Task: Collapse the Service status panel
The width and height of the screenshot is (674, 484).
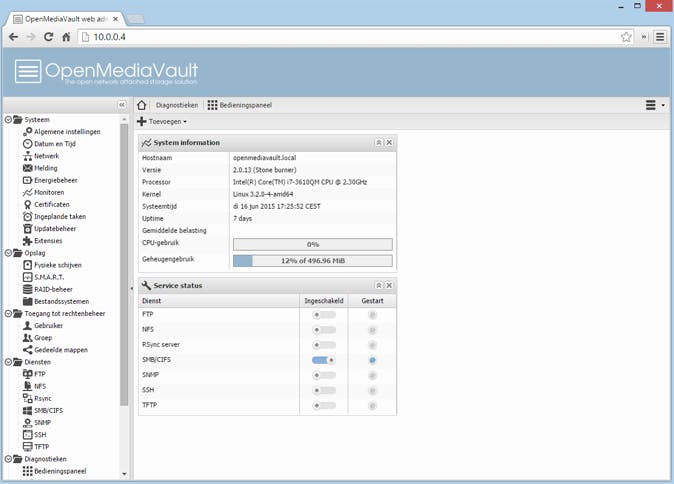Action: point(379,285)
